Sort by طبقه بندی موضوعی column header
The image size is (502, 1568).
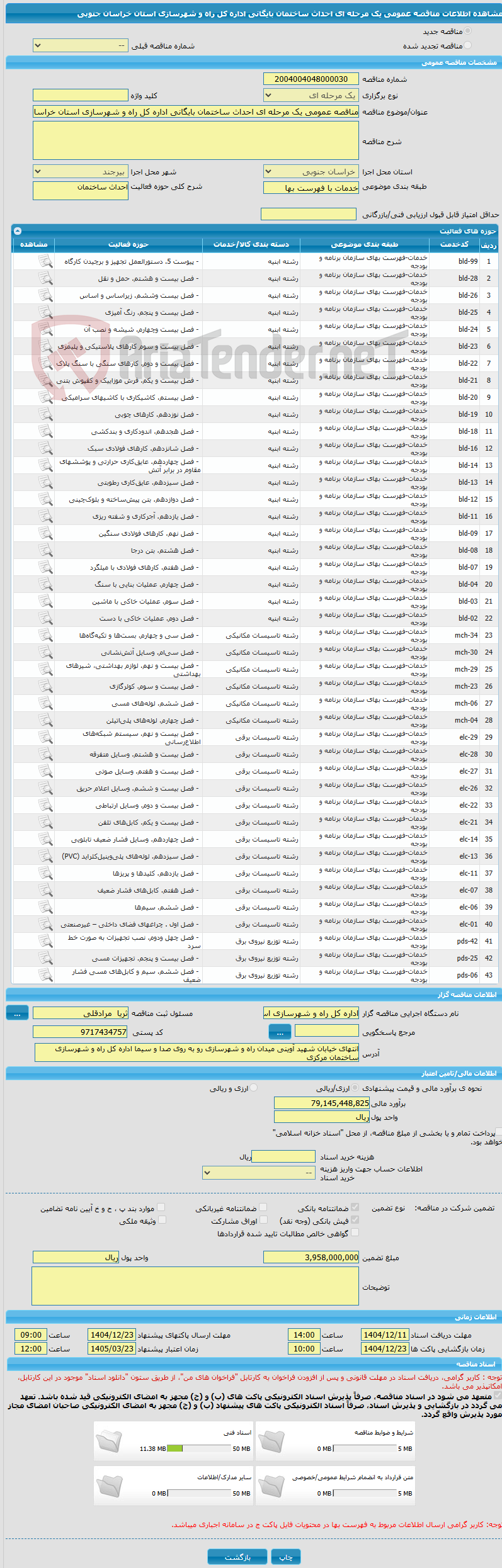(365, 244)
